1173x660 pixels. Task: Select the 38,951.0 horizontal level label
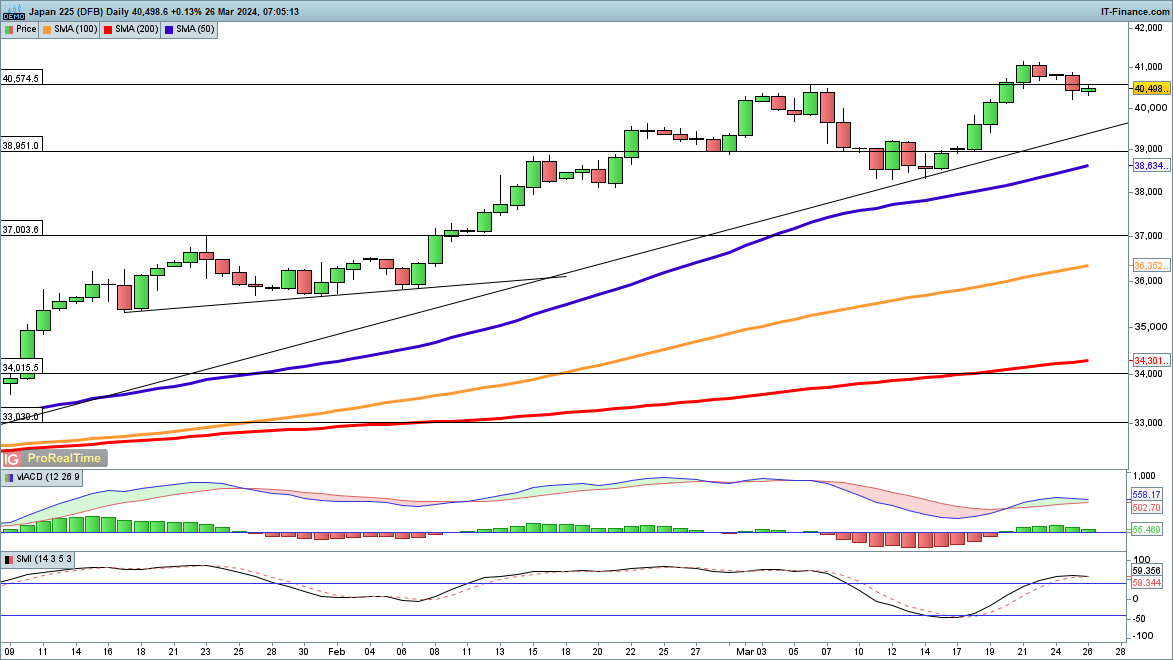21,146
